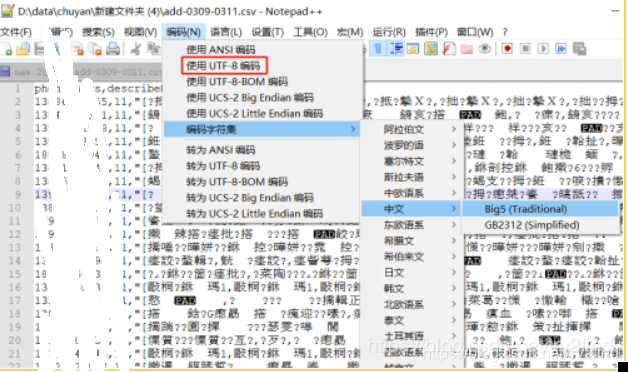Click the Folder as Workspace icon
This screenshot has height=372, width=628.
467,49
